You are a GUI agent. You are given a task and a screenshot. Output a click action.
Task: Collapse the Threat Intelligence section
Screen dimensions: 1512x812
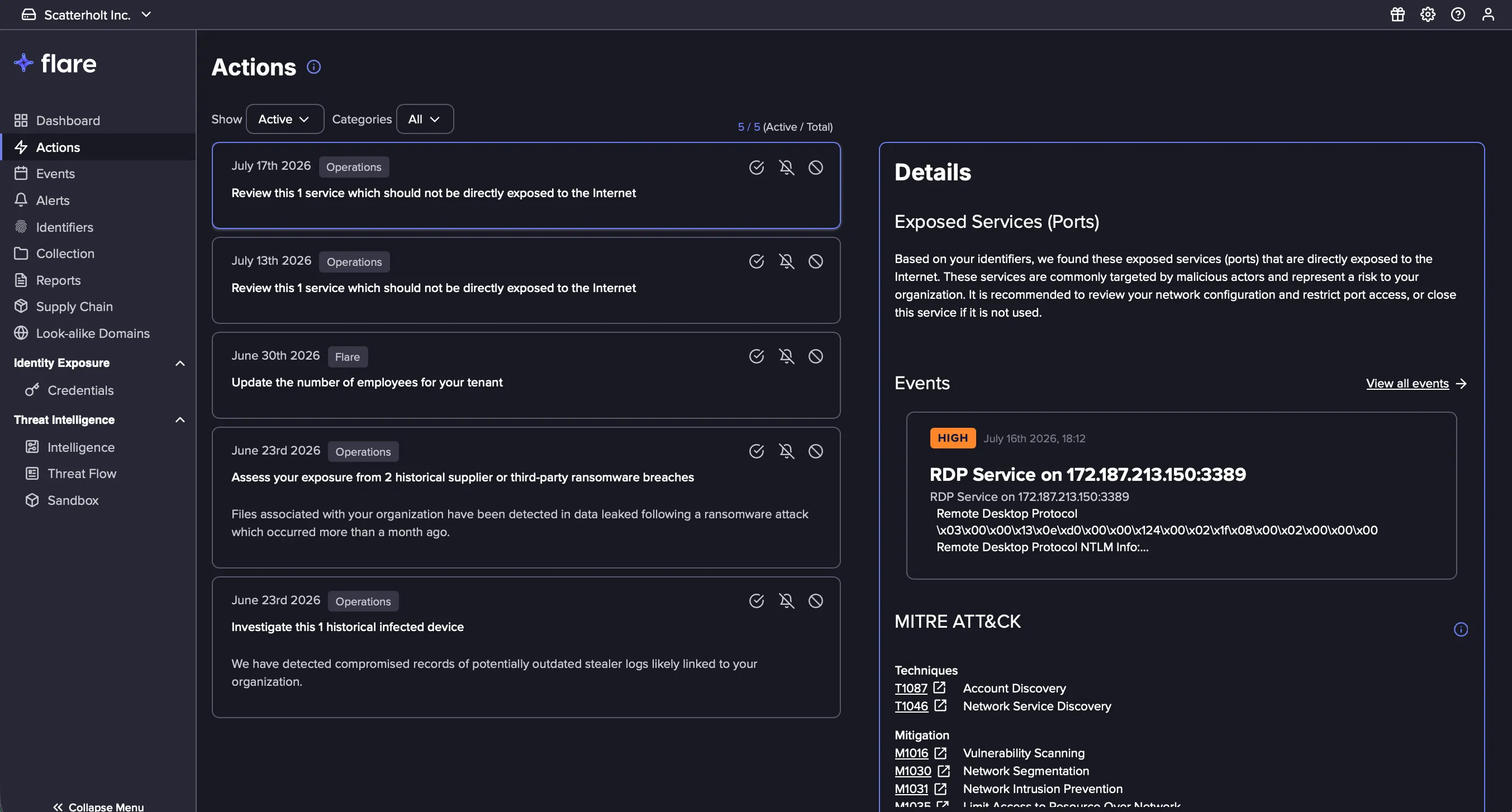pos(180,420)
